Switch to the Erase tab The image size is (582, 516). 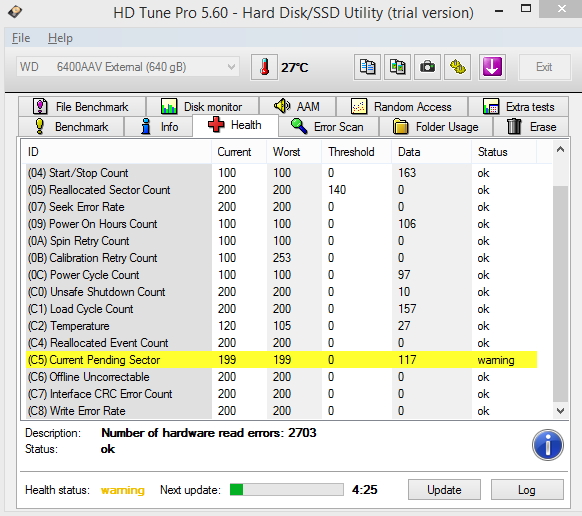(531, 127)
